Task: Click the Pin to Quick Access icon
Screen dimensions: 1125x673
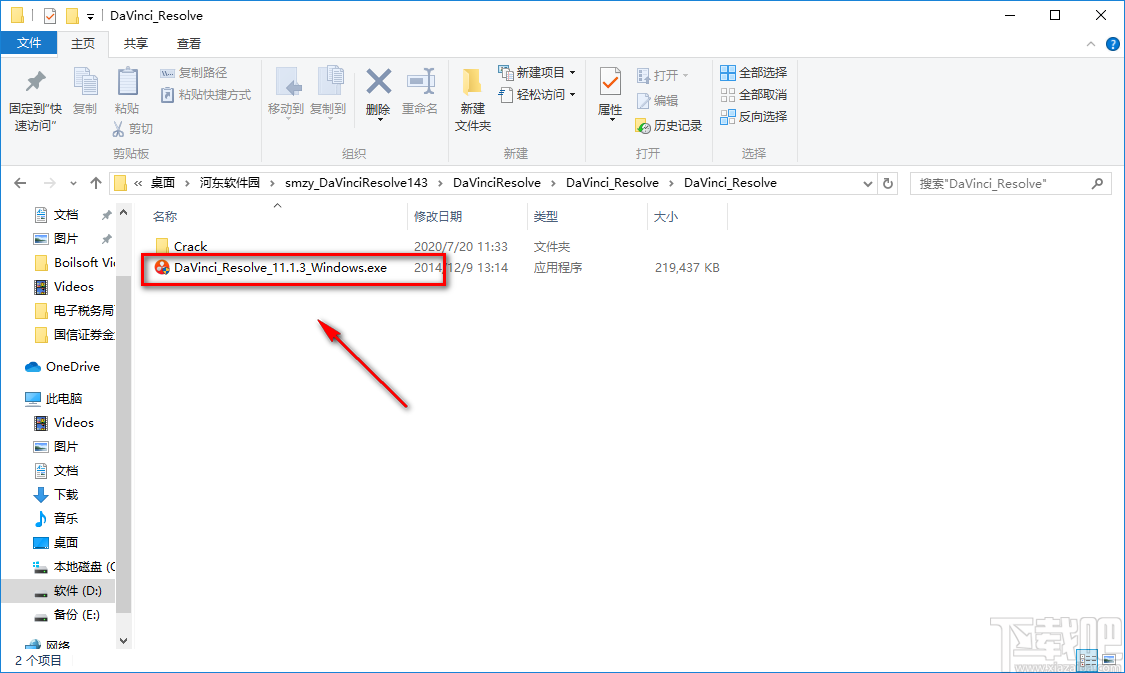Action: click(35, 82)
